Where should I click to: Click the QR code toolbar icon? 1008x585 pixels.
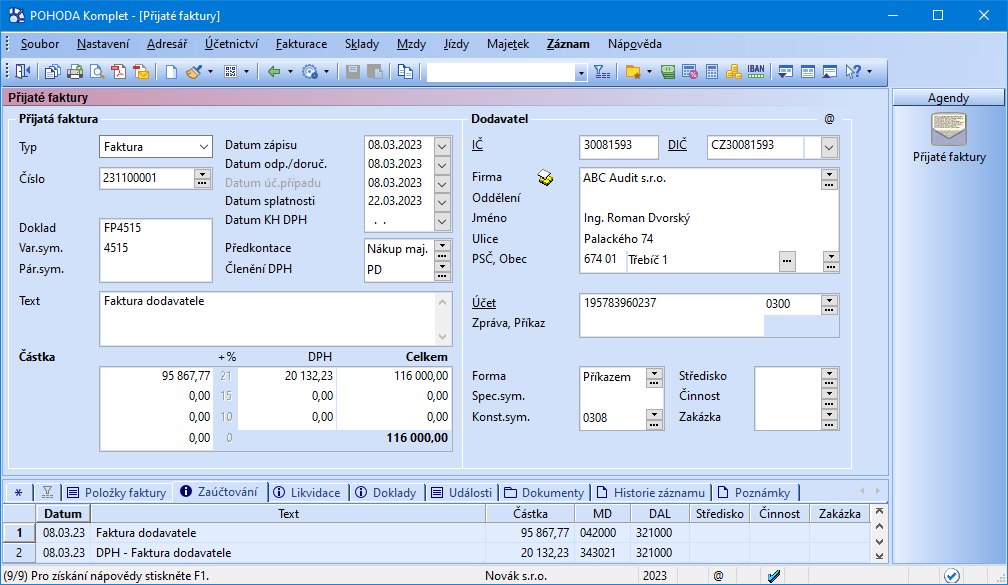230,72
